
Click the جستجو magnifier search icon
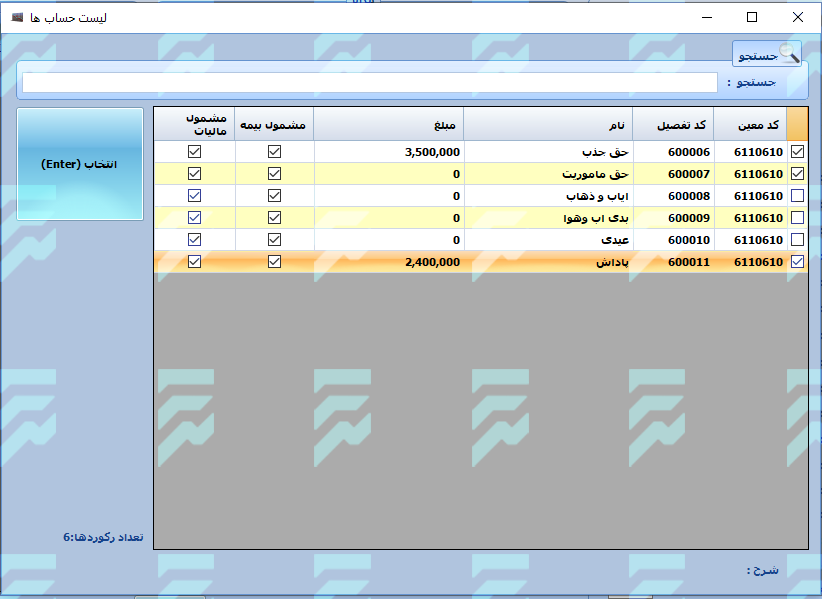click(x=789, y=54)
